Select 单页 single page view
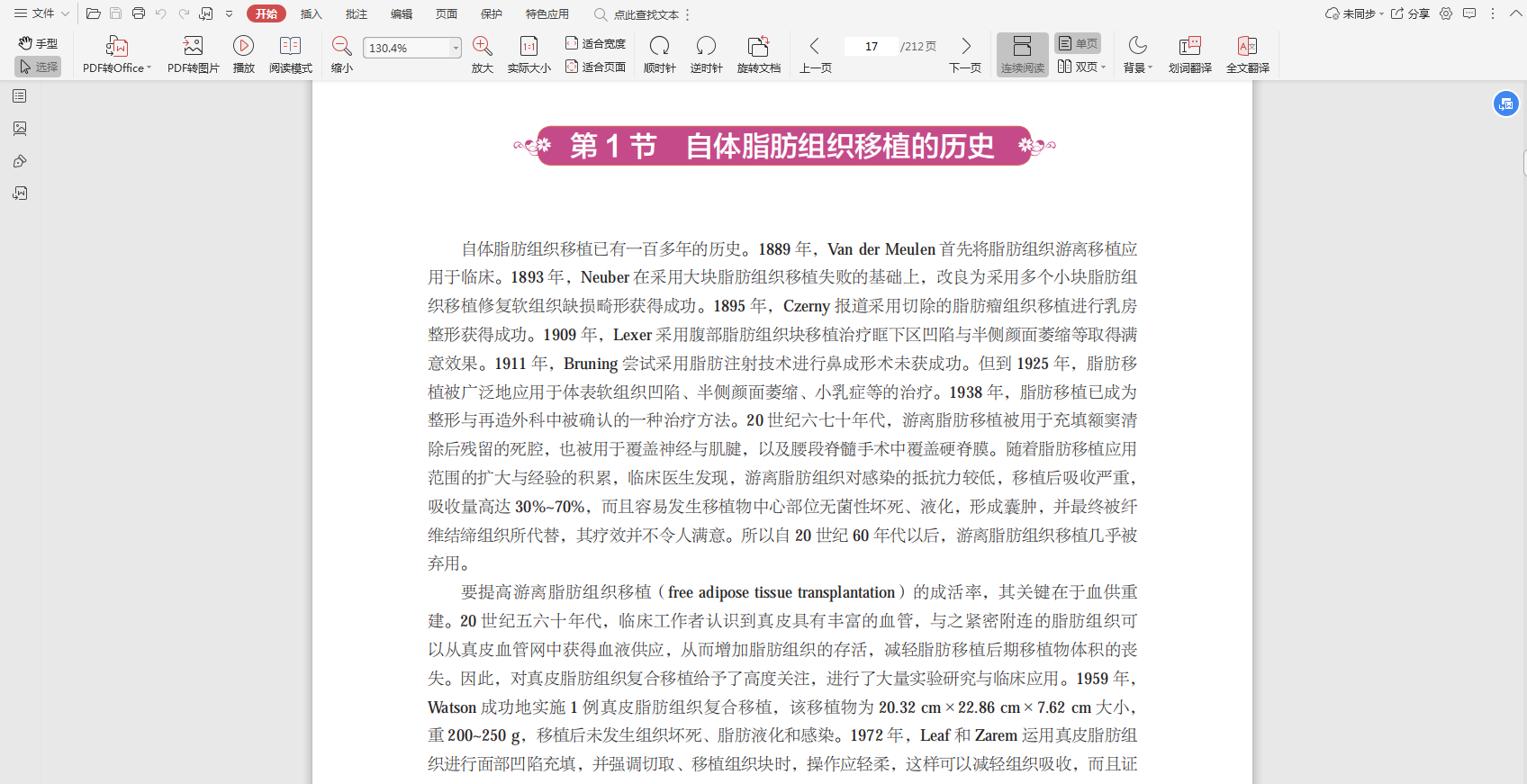The image size is (1527, 784). pyautogui.click(x=1078, y=43)
